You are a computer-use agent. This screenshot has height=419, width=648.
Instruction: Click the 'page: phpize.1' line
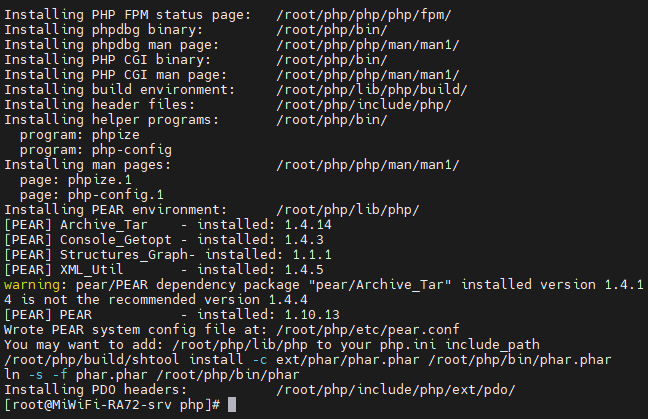pyautogui.click(x=76, y=180)
